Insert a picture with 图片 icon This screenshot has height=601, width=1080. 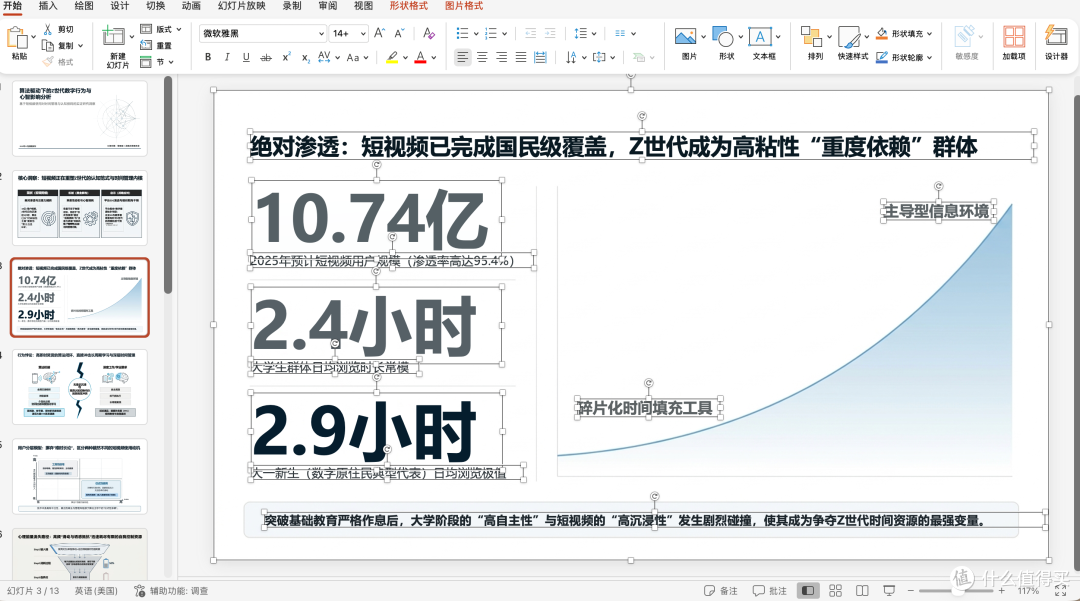[685, 37]
